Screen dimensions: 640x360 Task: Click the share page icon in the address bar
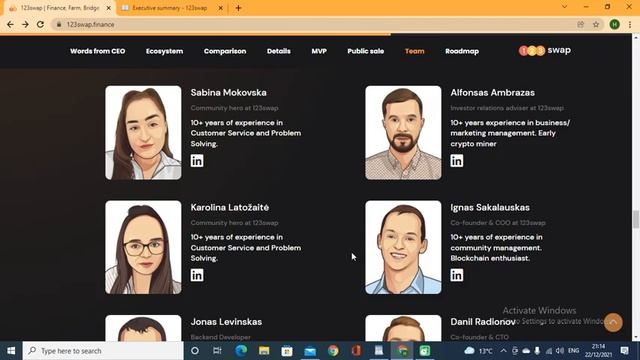[580, 24]
